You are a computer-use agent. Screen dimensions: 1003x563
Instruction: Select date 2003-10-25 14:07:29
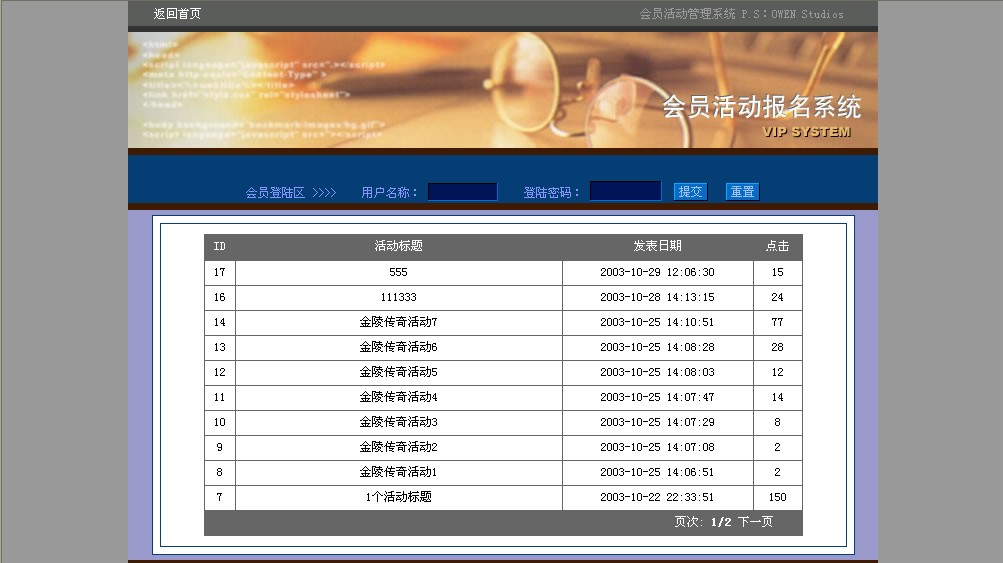tap(658, 422)
